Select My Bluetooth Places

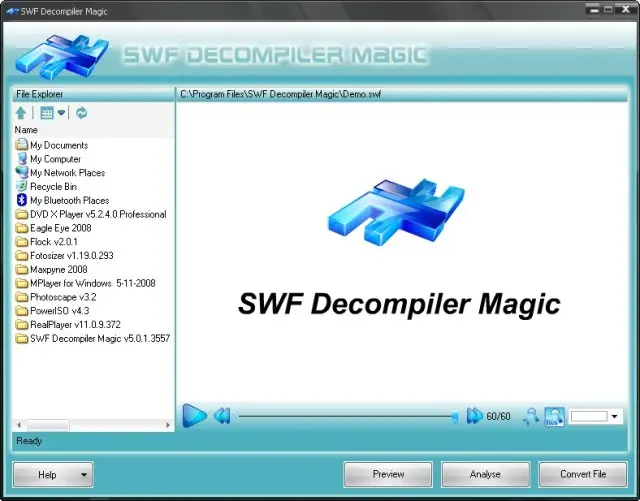coord(62,200)
